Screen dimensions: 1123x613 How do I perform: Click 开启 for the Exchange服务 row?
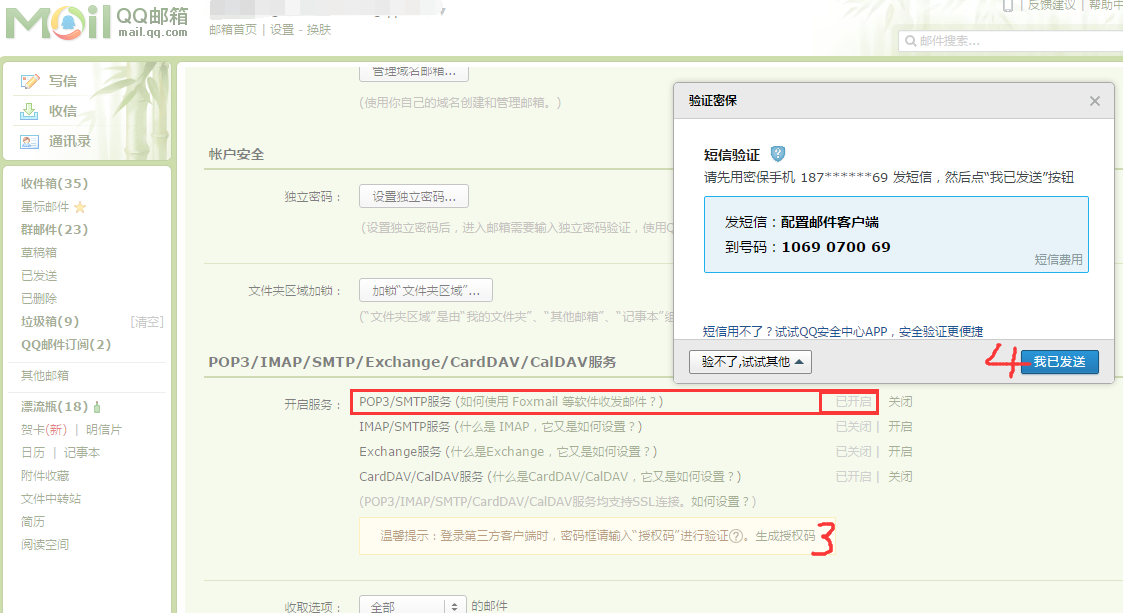(x=900, y=452)
